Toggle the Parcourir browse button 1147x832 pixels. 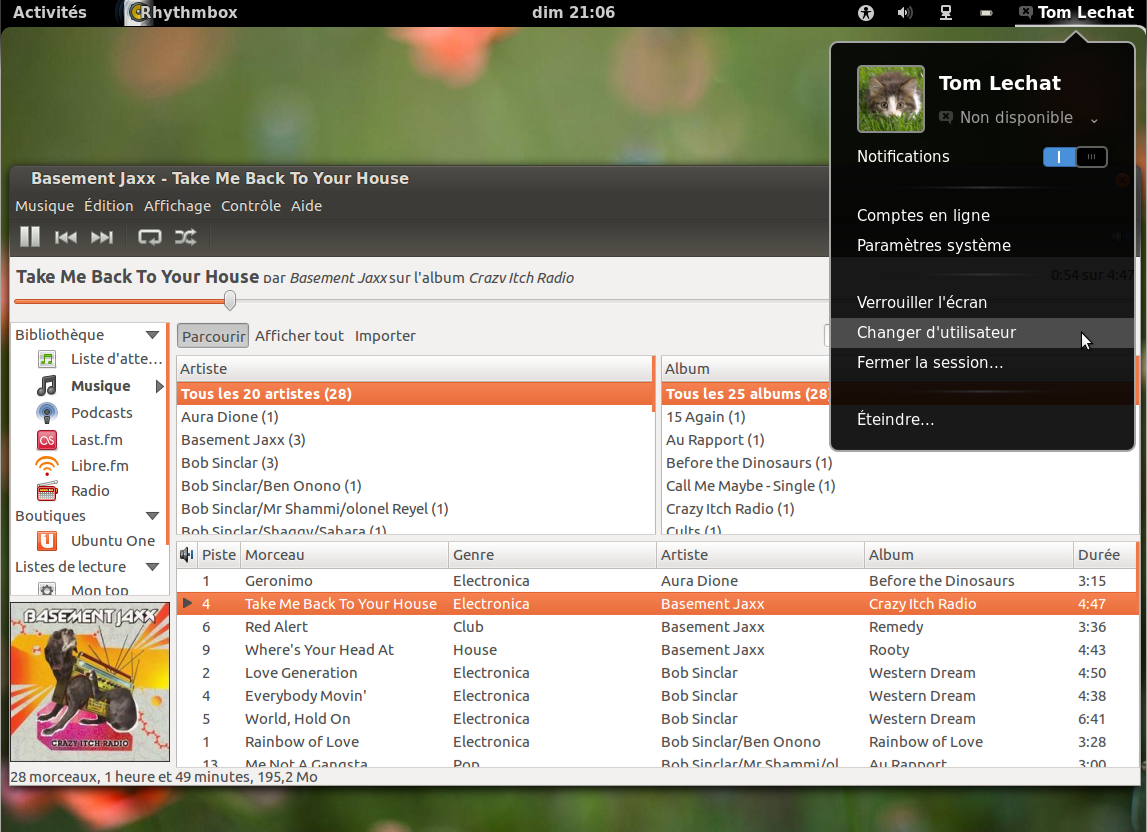coord(213,336)
